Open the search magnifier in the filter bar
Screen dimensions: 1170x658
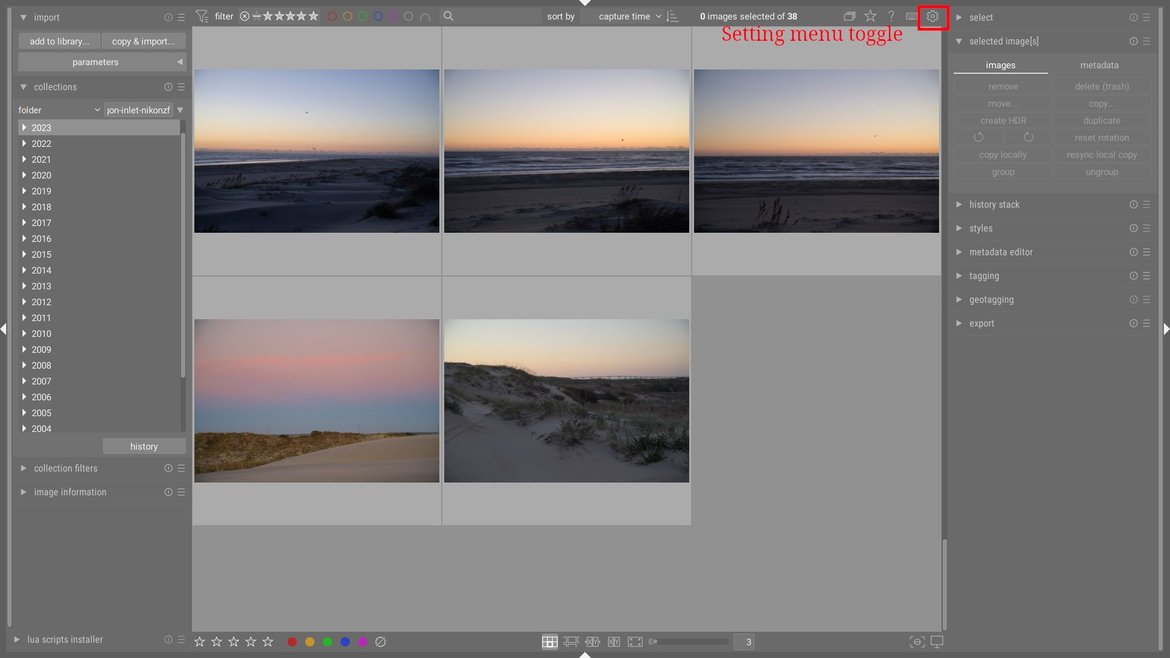click(446, 16)
